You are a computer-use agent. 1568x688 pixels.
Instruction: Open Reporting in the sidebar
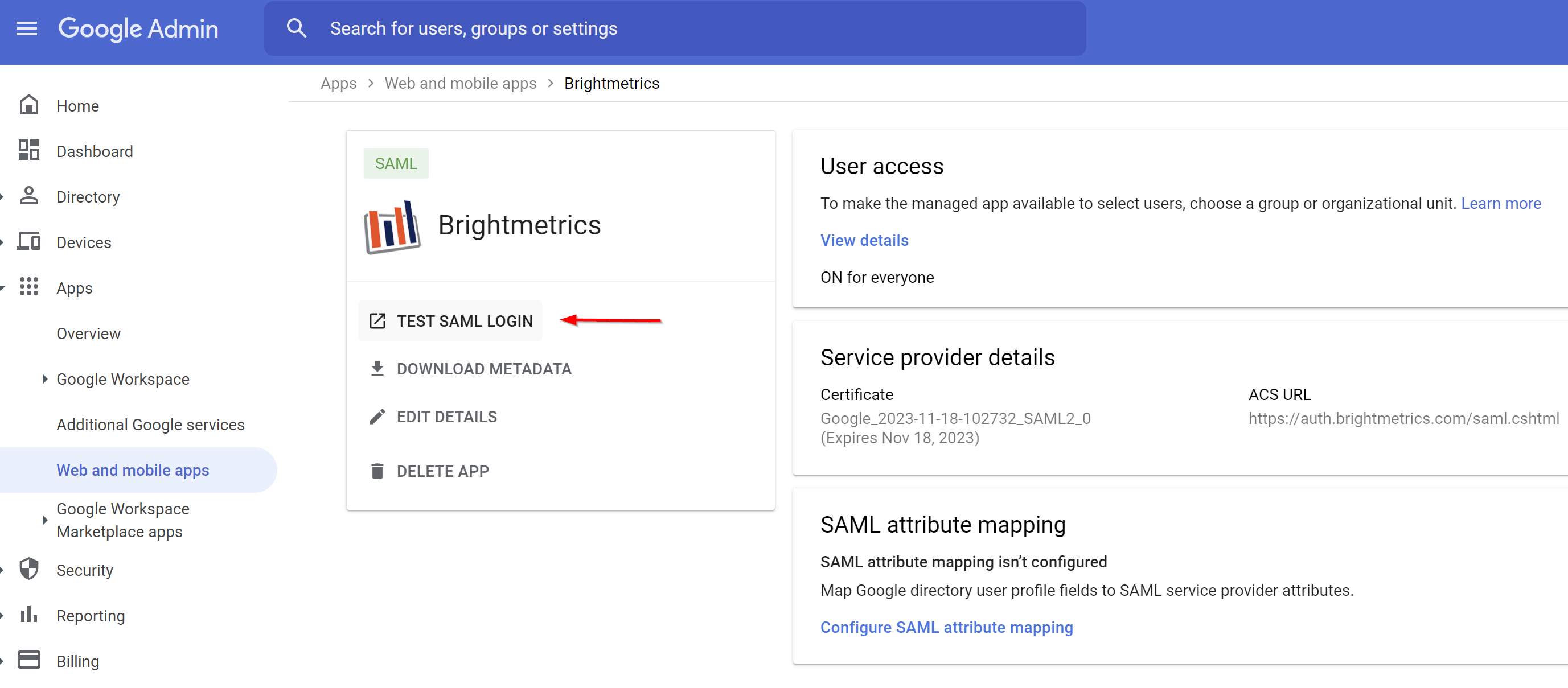click(90, 616)
